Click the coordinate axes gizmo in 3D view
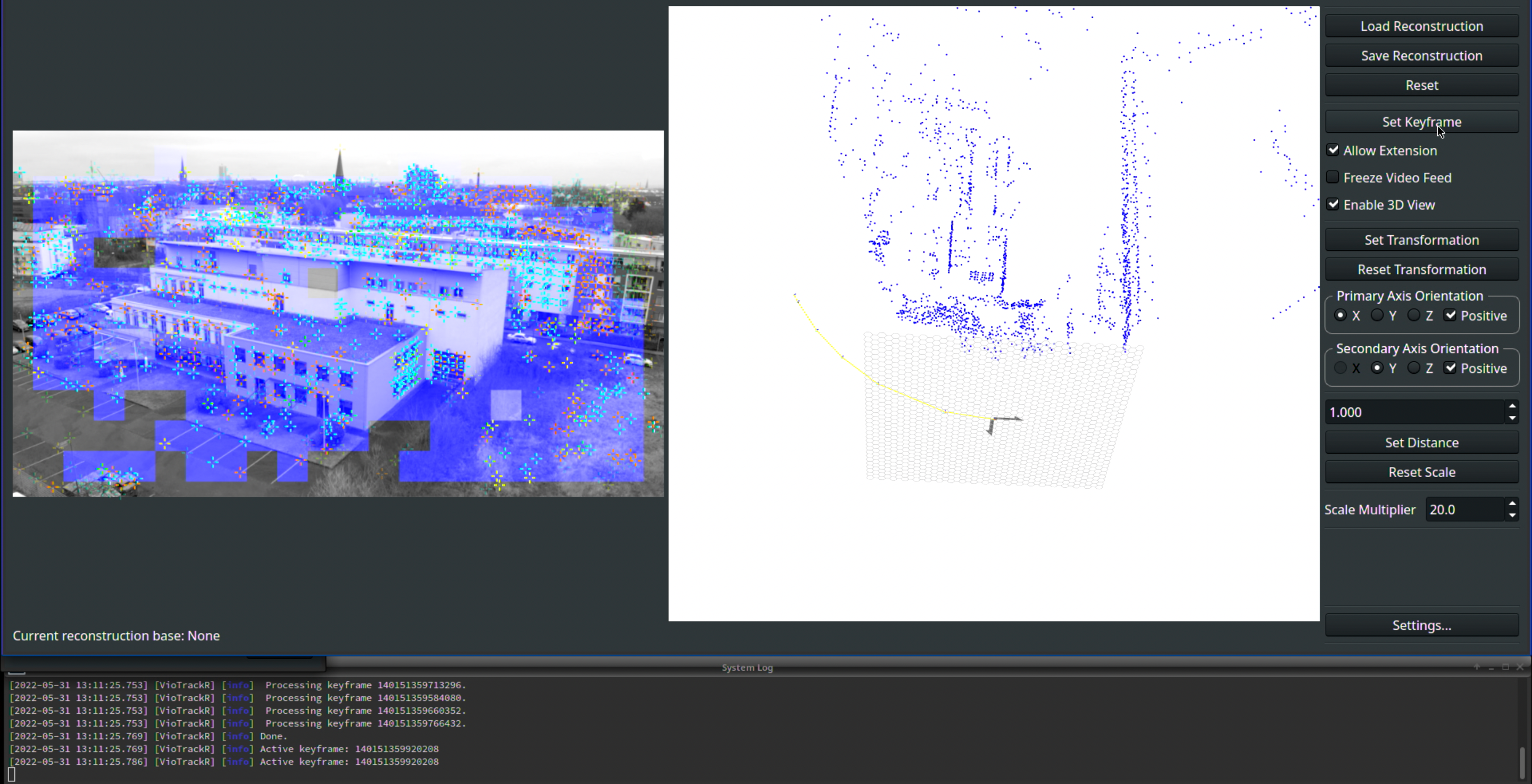 pos(1003,423)
